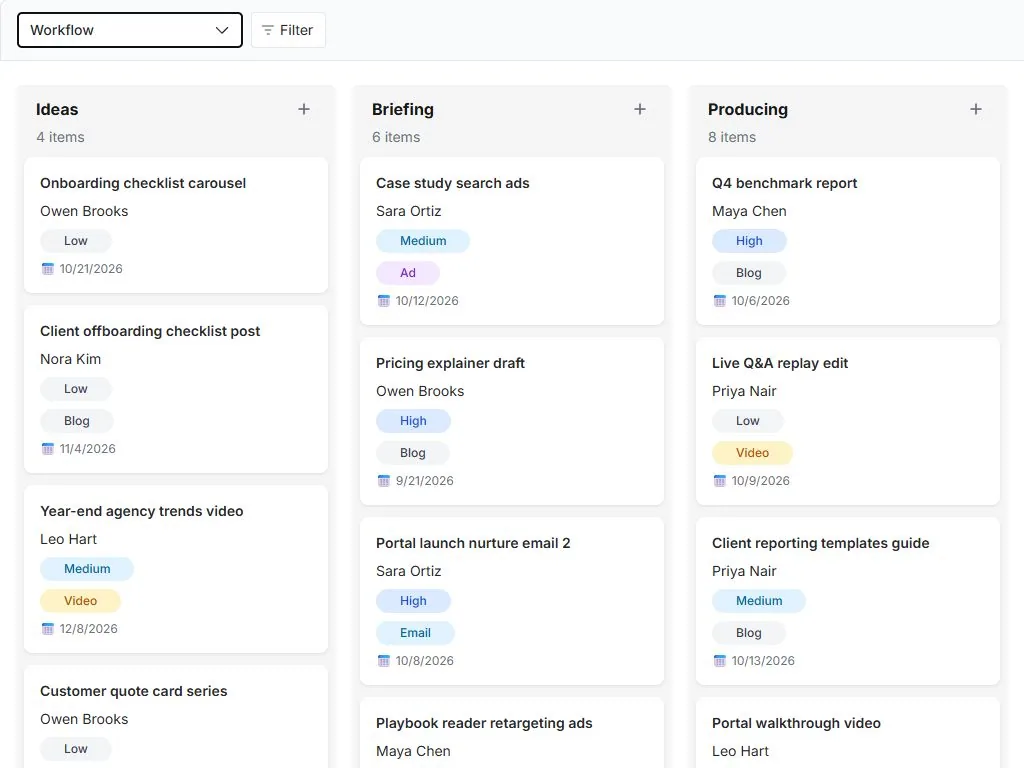Click assignee Leo Hart on Year-end trends video
This screenshot has width=1024, height=768.
pos(69,539)
